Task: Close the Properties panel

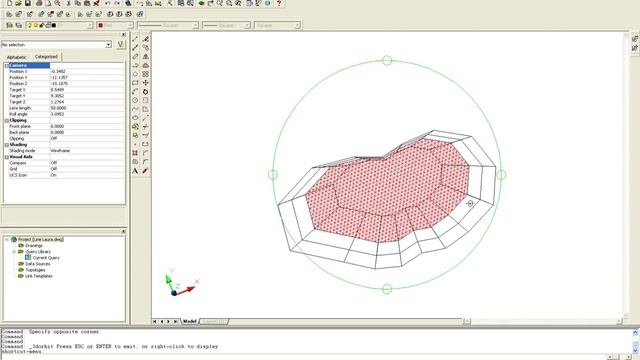Action: click(x=124, y=35)
